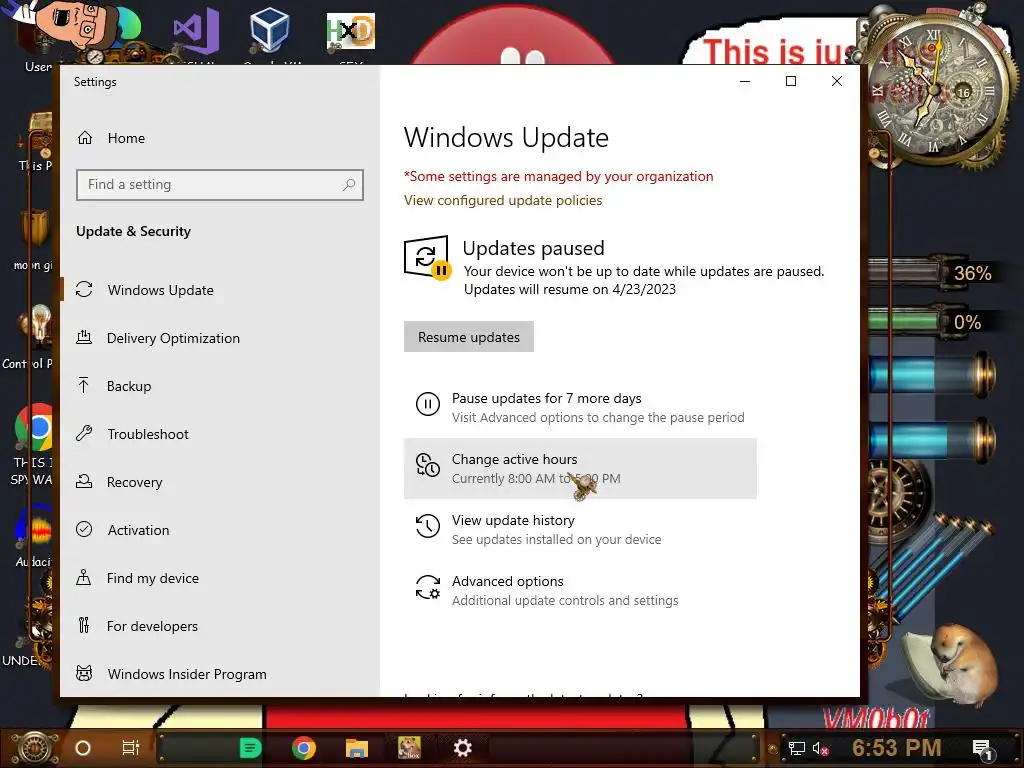
Task: Click the 0% green gauge gadget
Action: coord(931,322)
